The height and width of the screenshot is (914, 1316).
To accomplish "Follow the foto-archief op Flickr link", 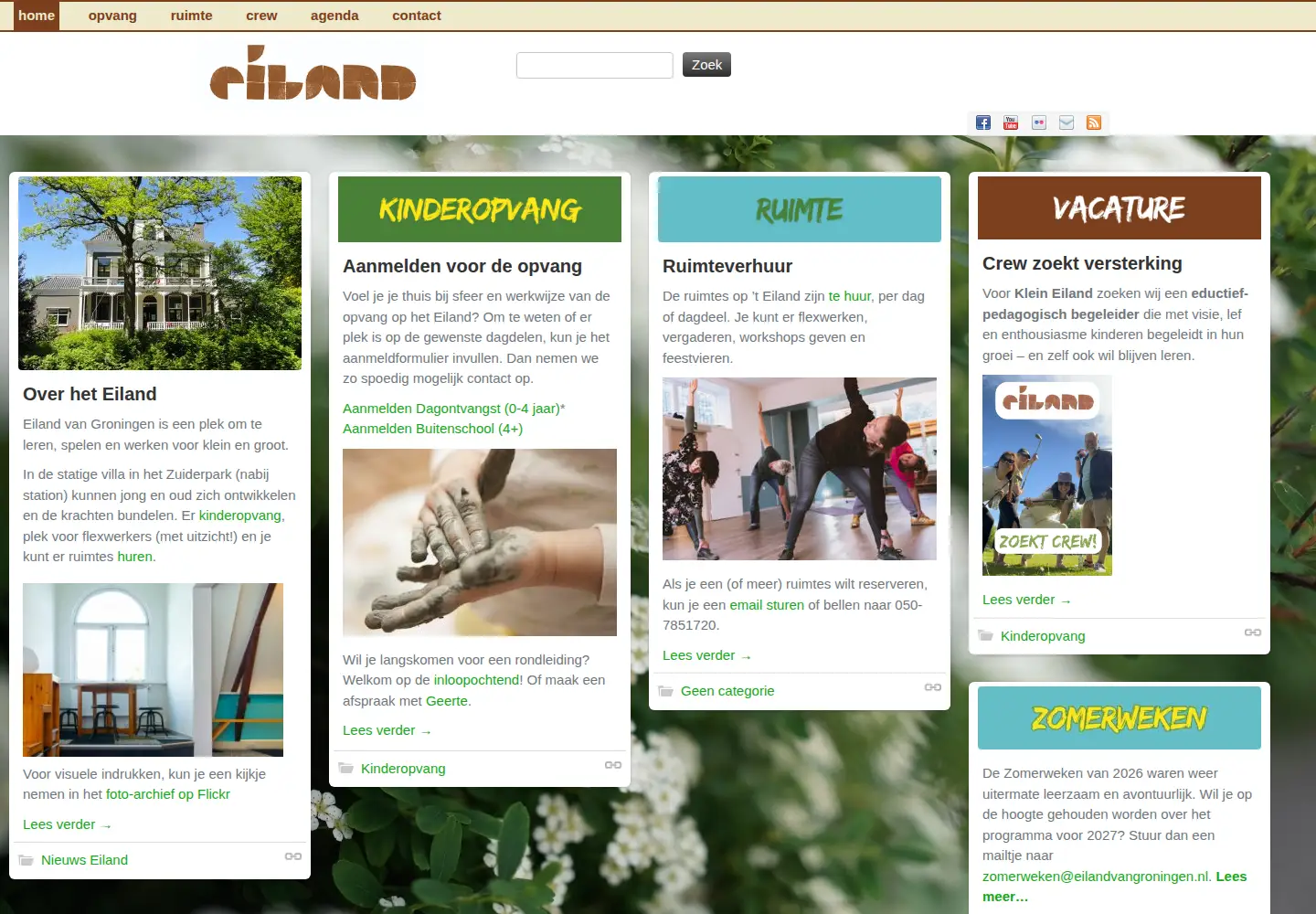I will (168, 794).
